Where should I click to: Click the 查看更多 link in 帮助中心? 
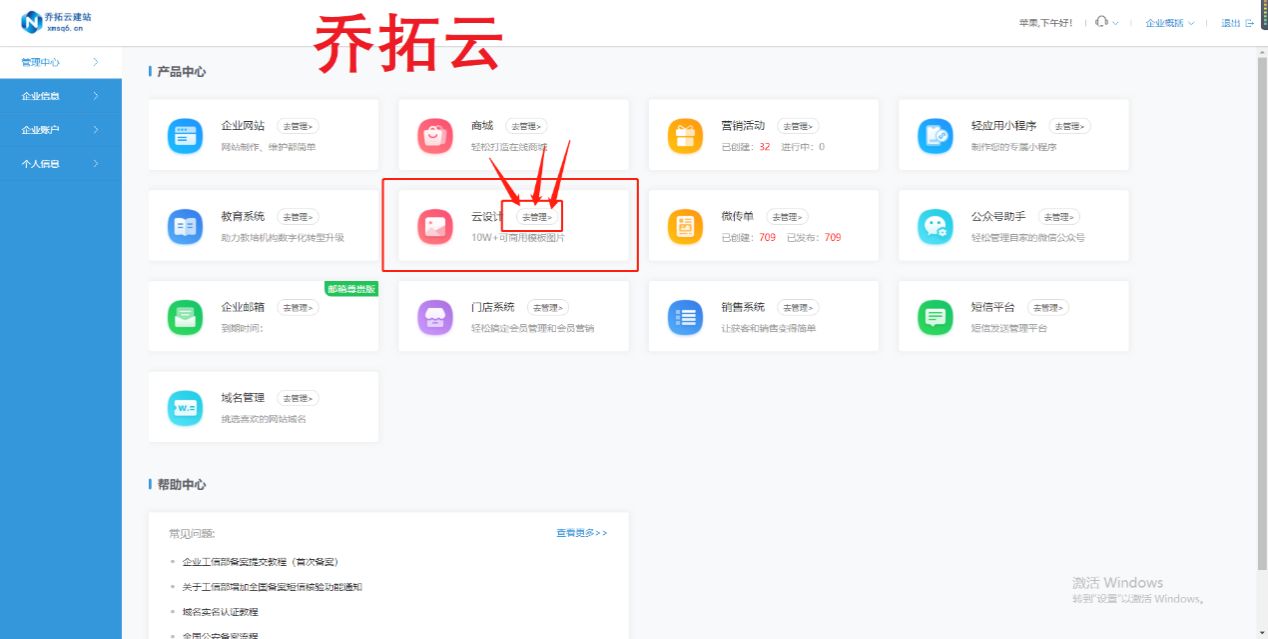(x=580, y=533)
